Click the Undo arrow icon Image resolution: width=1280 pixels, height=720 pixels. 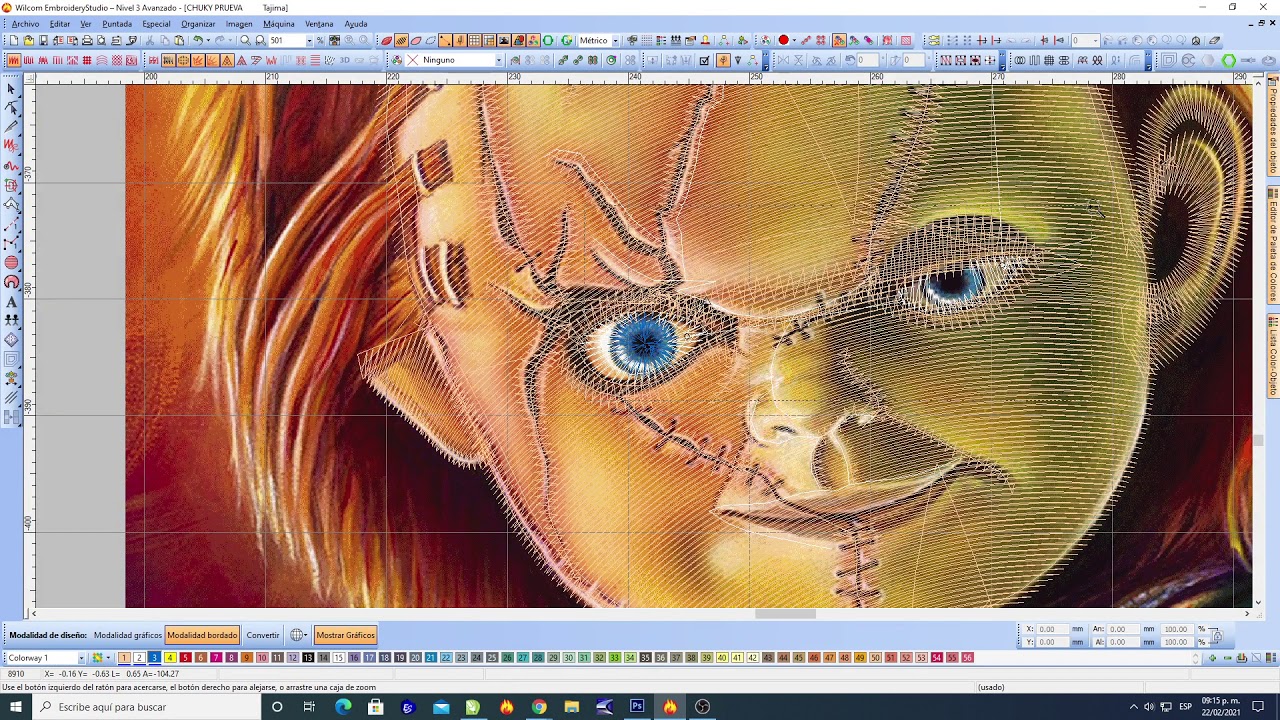[x=198, y=40]
